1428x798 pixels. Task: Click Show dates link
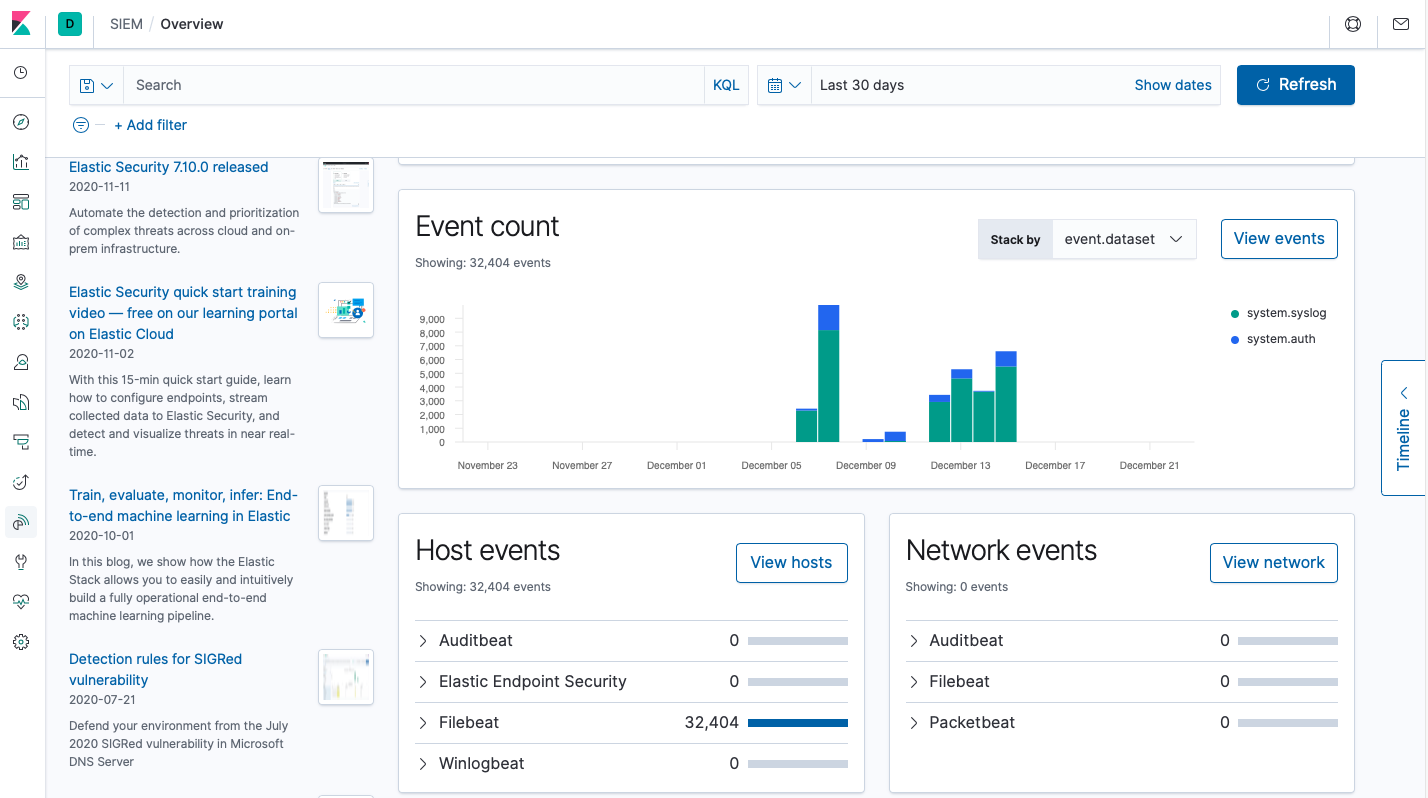(1173, 85)
